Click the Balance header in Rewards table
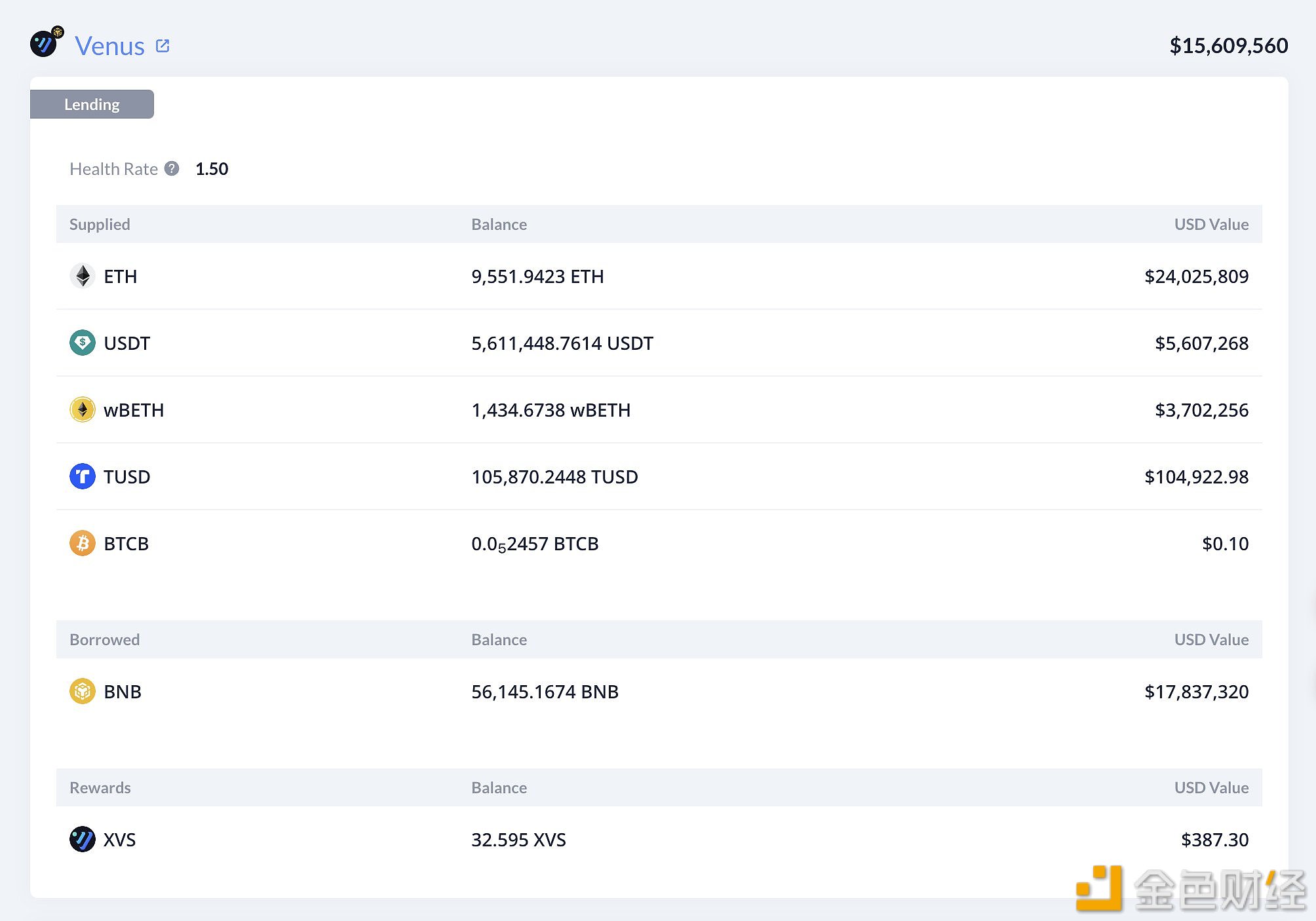 [499, 787]
